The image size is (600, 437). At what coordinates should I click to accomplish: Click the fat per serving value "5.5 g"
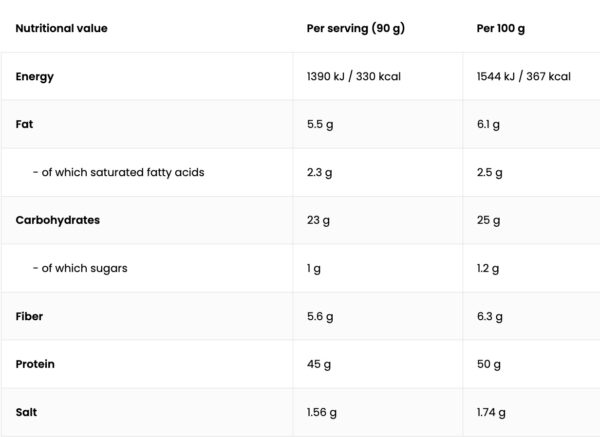pyautogui.click(x=319, y=124)
